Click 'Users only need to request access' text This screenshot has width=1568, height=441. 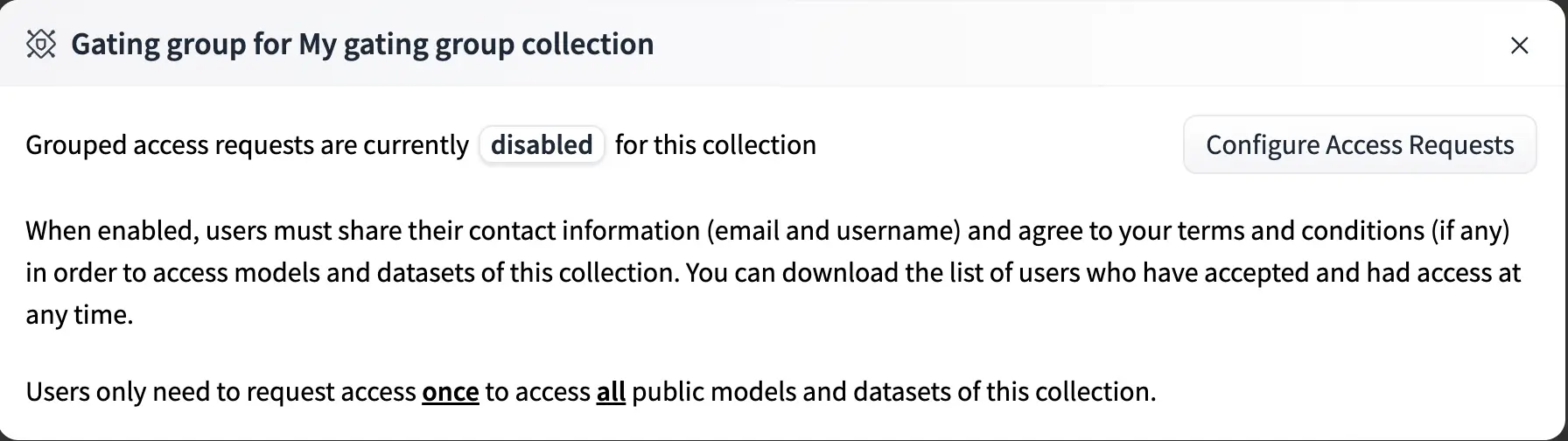220,392
